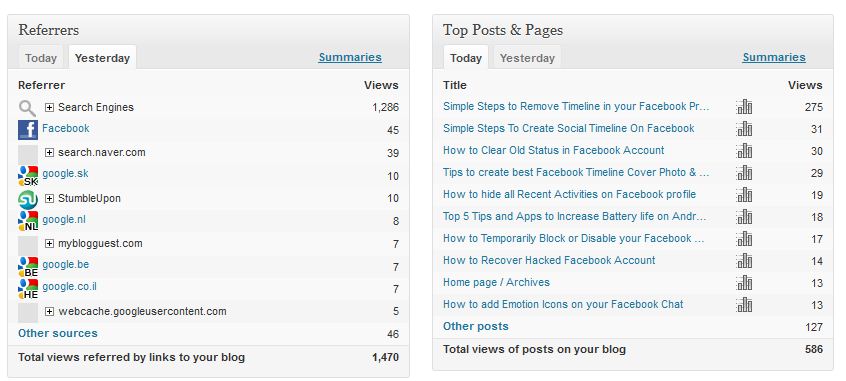Viewport: 846px width, 381px height.
Task: Switch Top Posts panel to Yesterday tab
Action: 527,58
